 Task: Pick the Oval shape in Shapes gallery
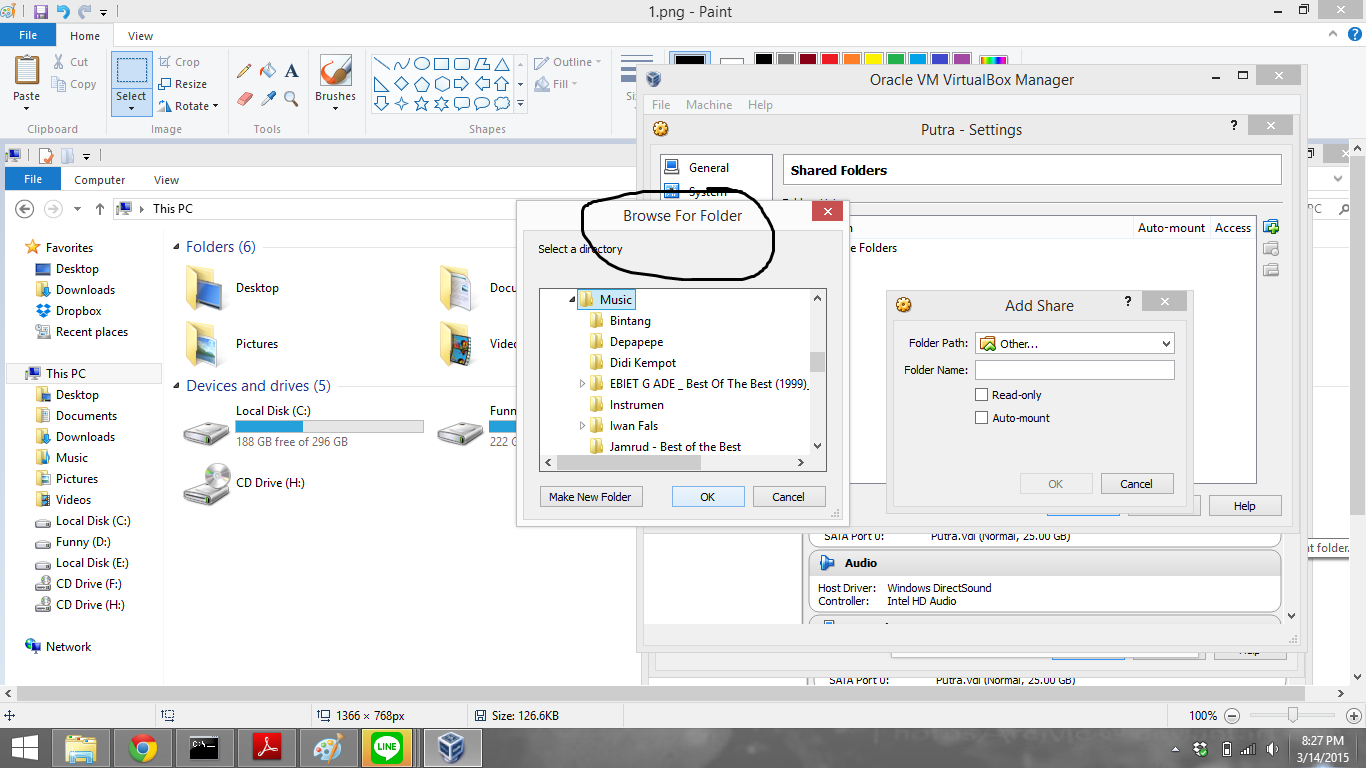point(421,63)
